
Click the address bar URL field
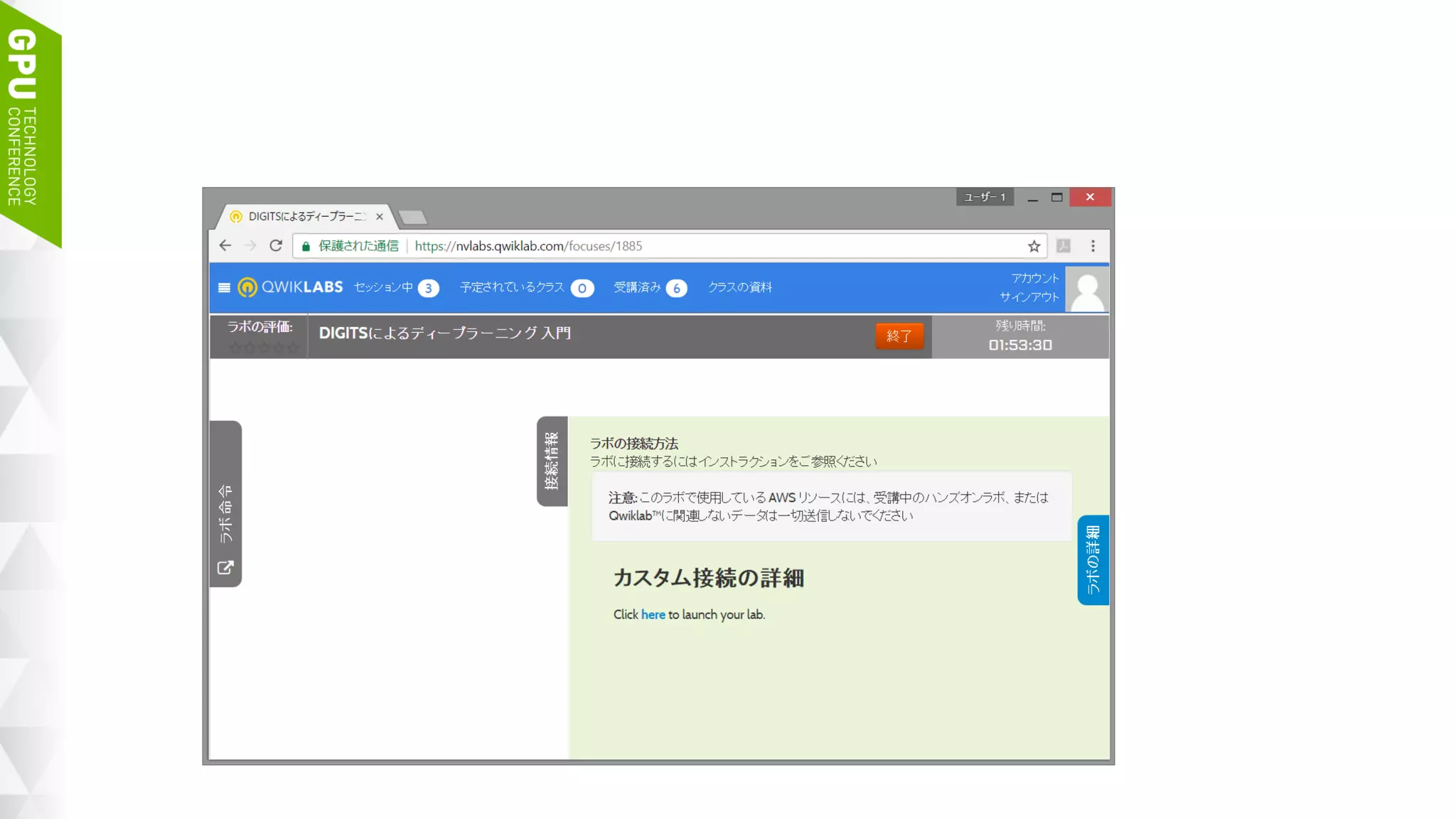point(668,246)
